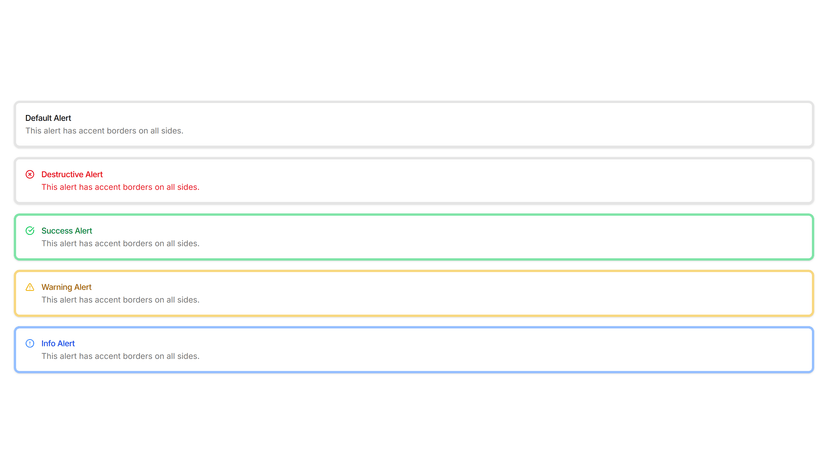Click the blank space above the Default Alert

[x=414, y=50]
